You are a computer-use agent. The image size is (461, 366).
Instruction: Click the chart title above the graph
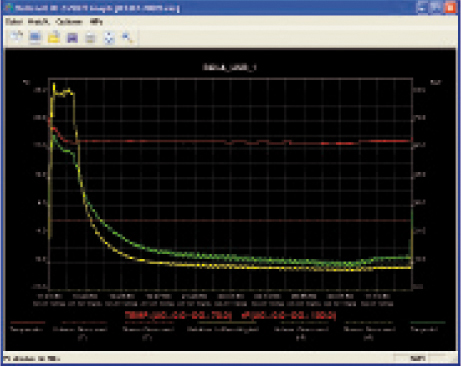pos(230,68)
